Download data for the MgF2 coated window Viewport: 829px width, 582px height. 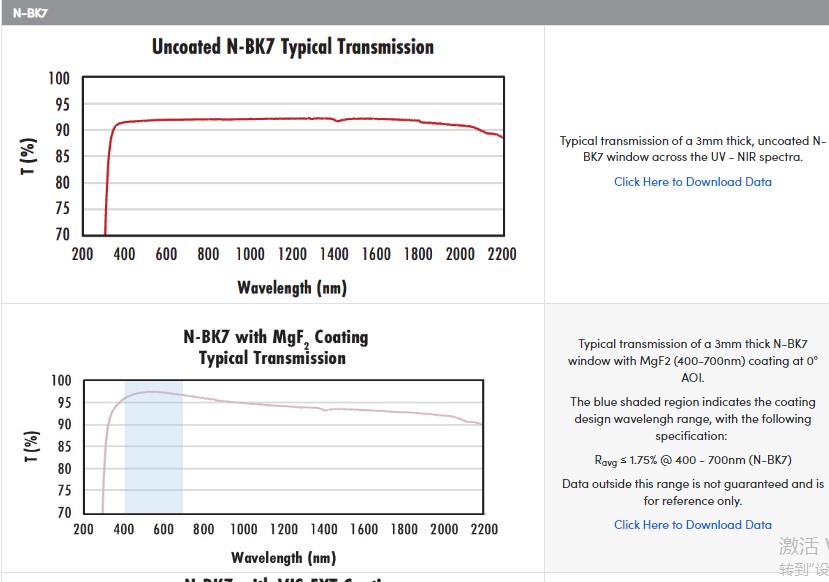(x=692, y=525)
